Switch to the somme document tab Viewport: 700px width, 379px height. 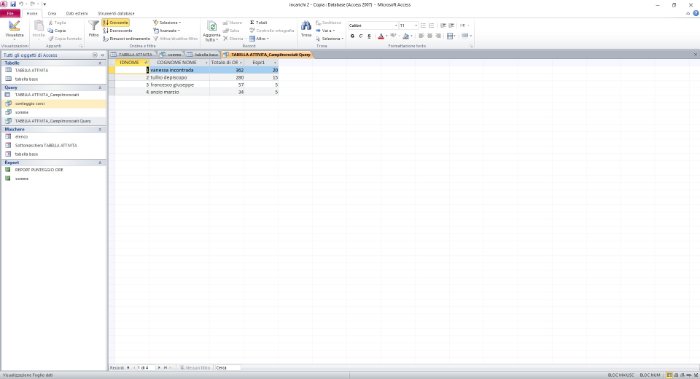tap(171, 54)
